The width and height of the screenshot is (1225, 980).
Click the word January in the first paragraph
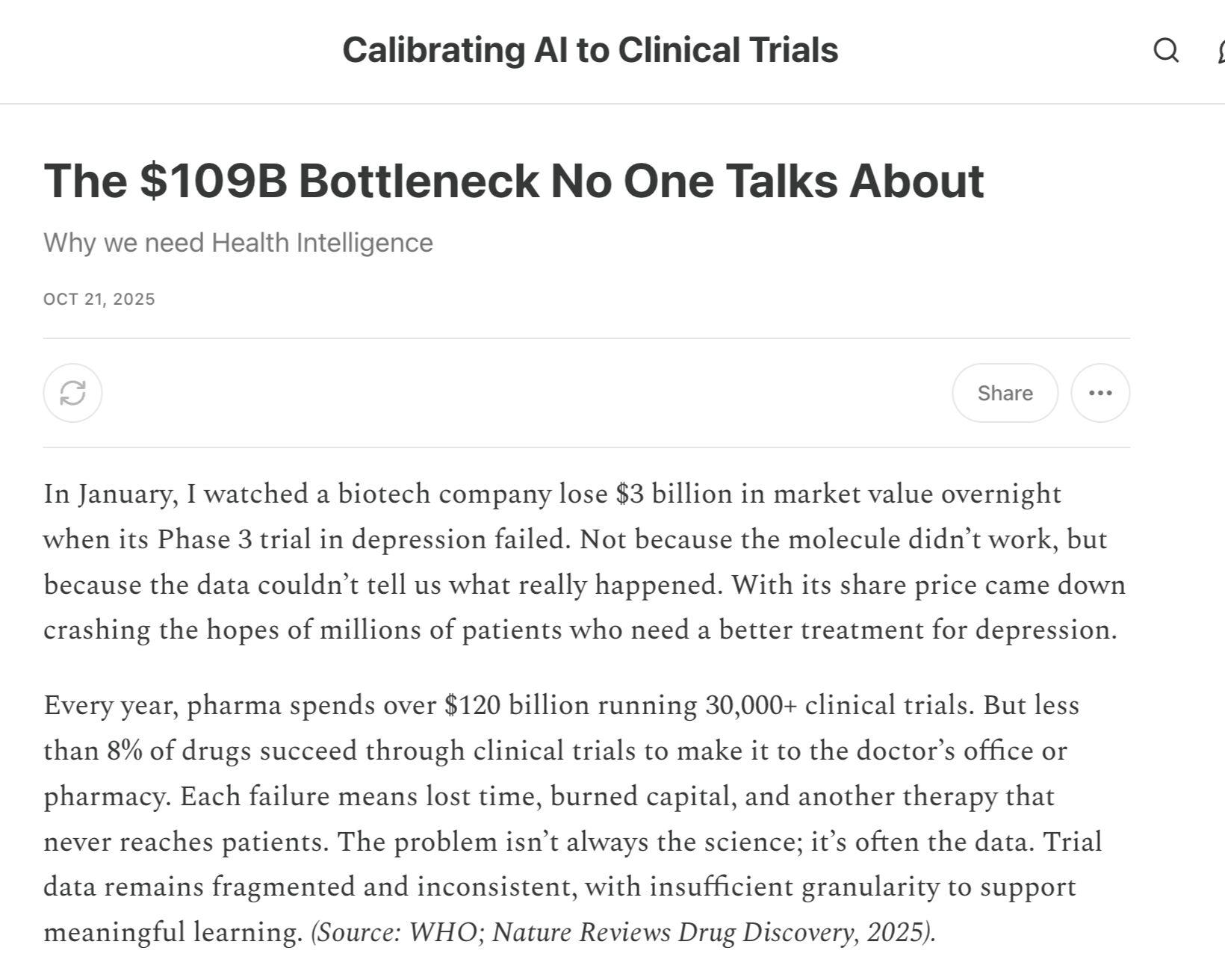pos(127,494)
